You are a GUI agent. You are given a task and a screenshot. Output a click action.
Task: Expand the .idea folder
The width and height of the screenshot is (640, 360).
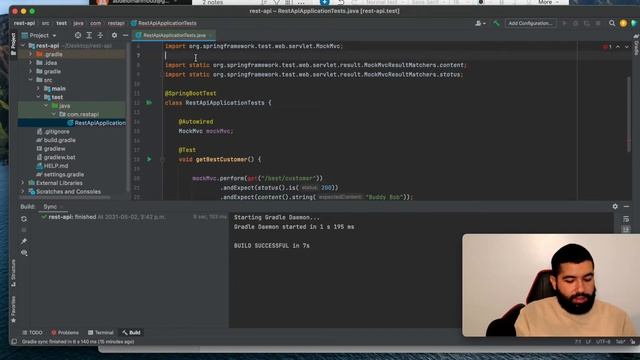pos(31,63)
